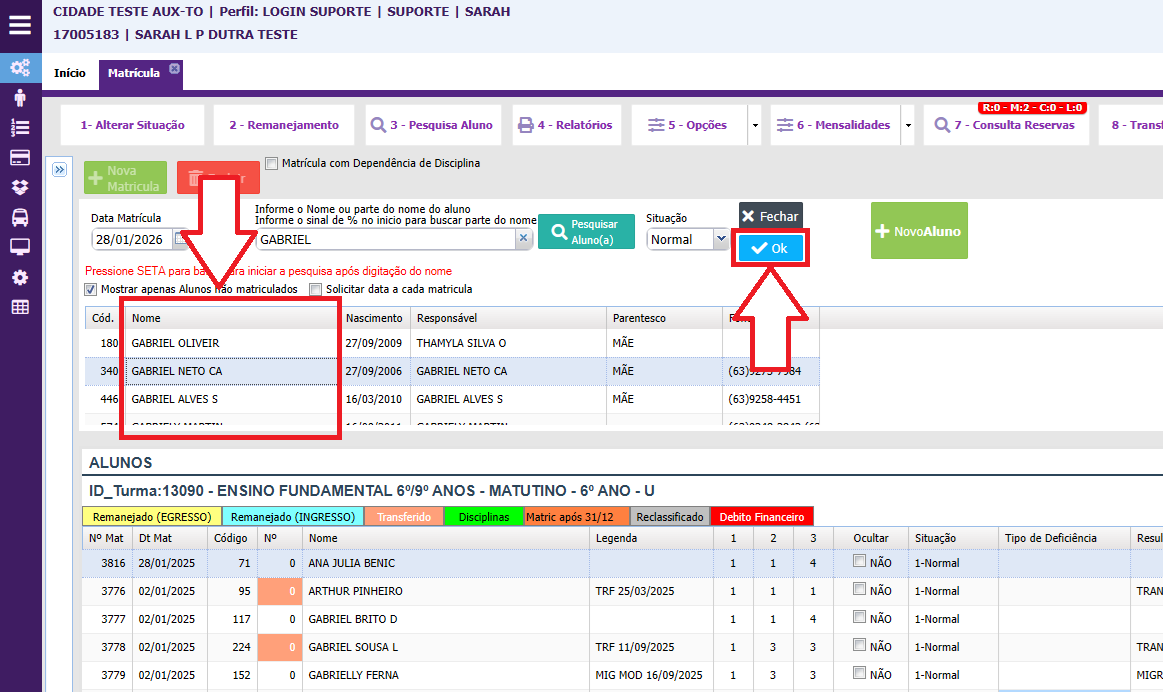The width and height of the screenshot is (1163, 692).
Task: Enable Solicitar data a cada matricula
Action: coord(316,290)
